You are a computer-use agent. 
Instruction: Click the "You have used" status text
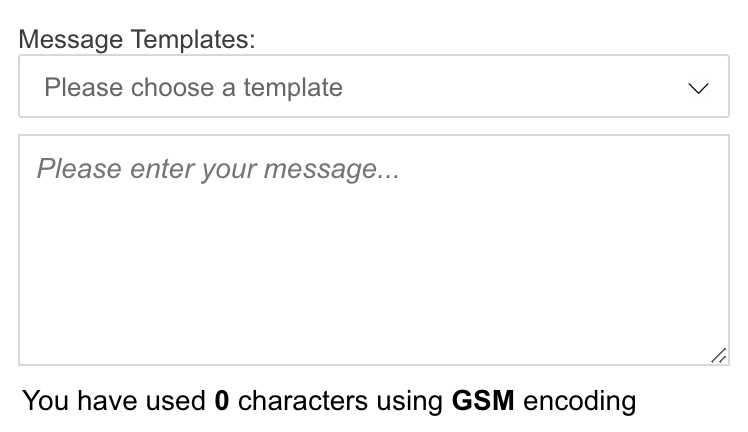click(x=115, y=402)
